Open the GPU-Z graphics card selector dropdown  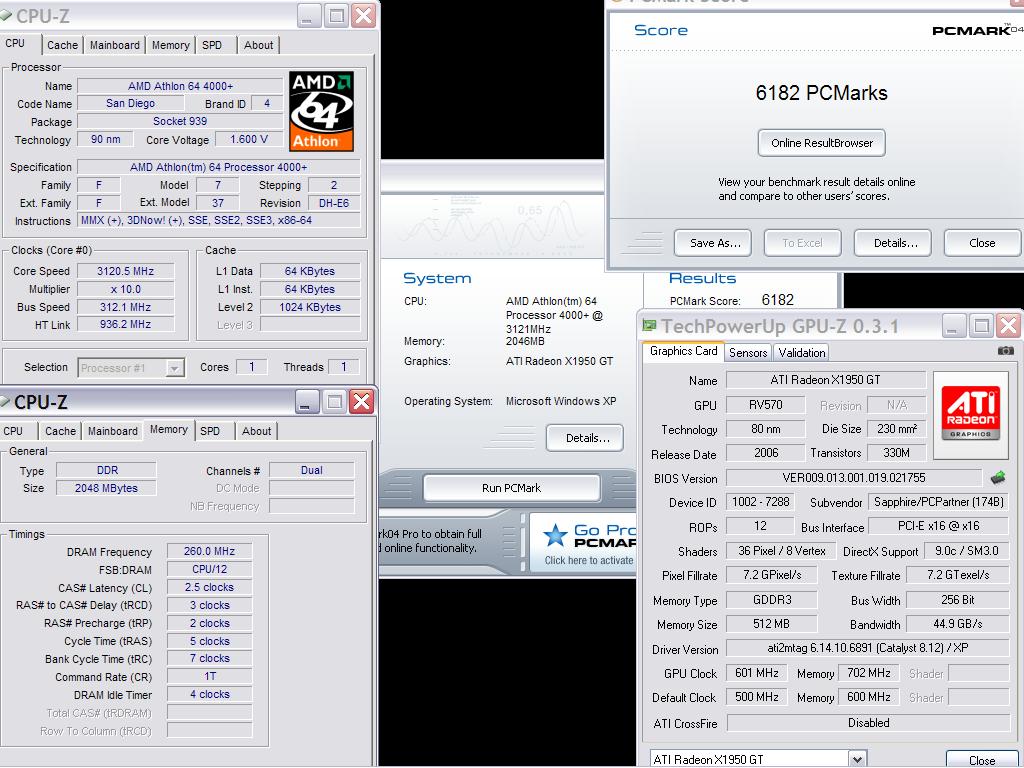point(857,759)
